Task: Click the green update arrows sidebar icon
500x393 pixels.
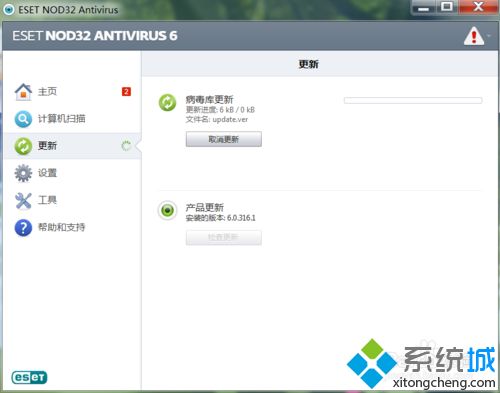Action: coord(23,146)
